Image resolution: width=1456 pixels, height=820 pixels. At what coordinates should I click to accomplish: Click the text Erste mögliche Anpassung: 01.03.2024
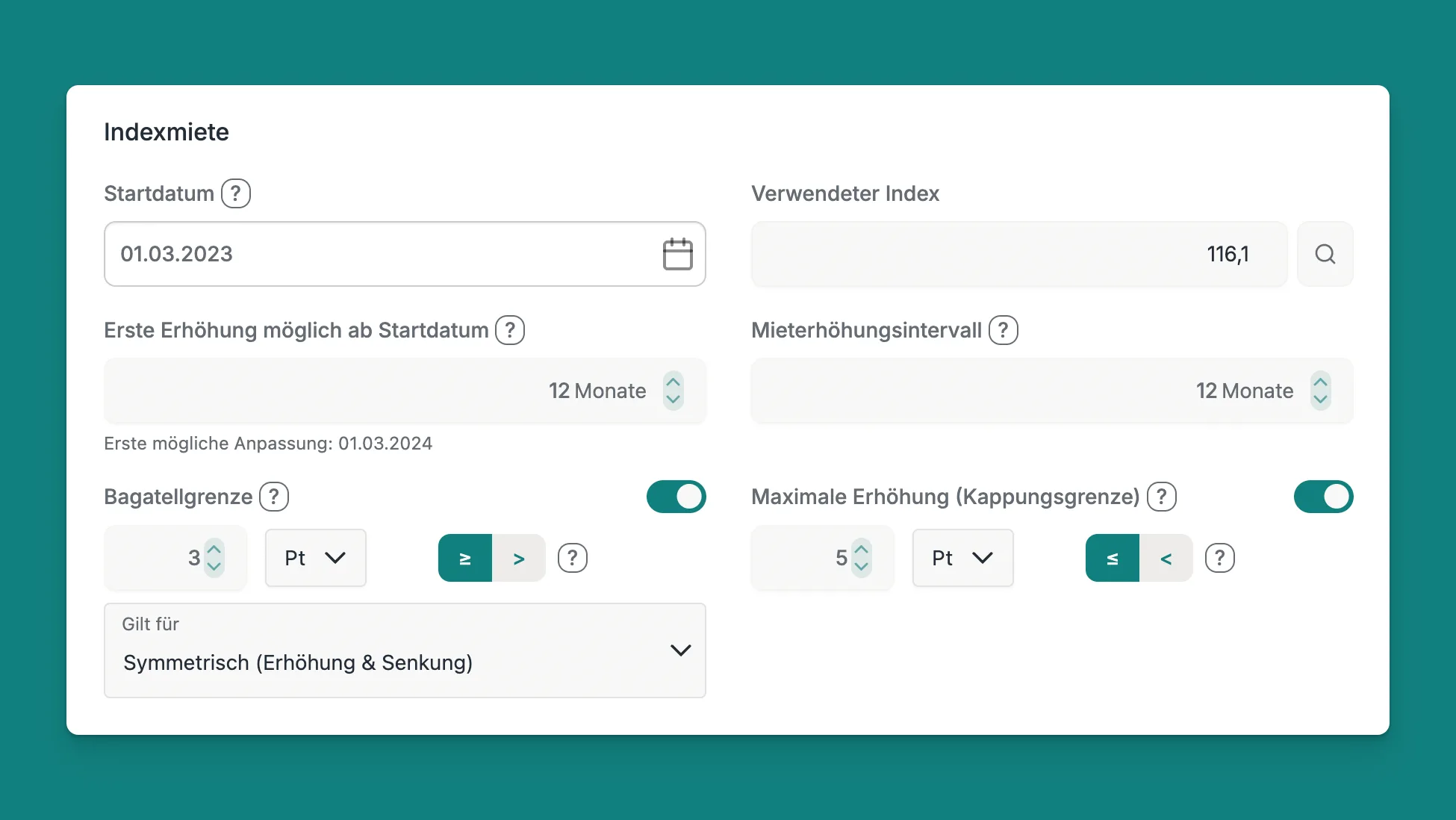(x=268, y=444)
